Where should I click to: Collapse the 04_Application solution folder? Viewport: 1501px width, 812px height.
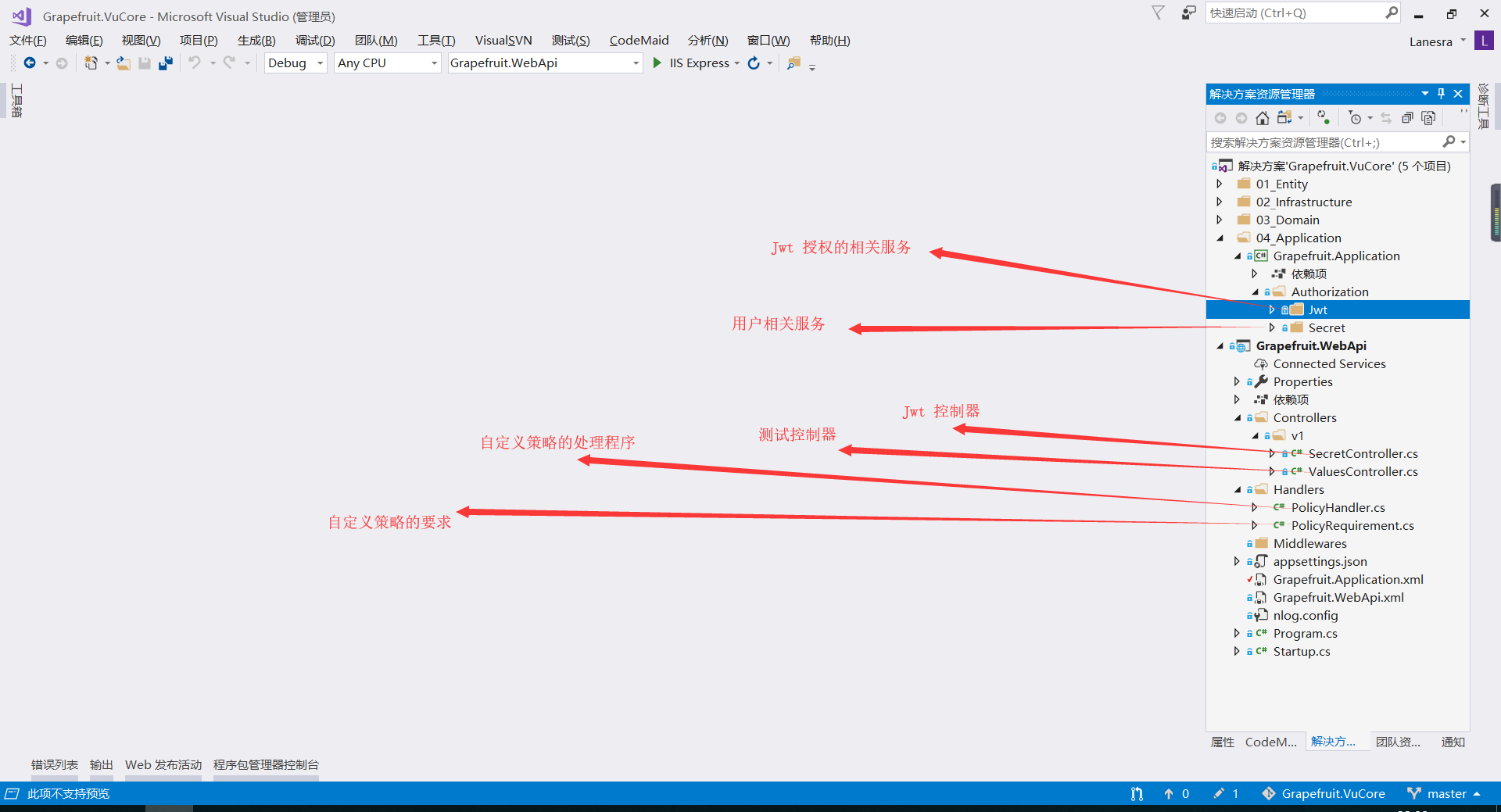[1220, 238]
